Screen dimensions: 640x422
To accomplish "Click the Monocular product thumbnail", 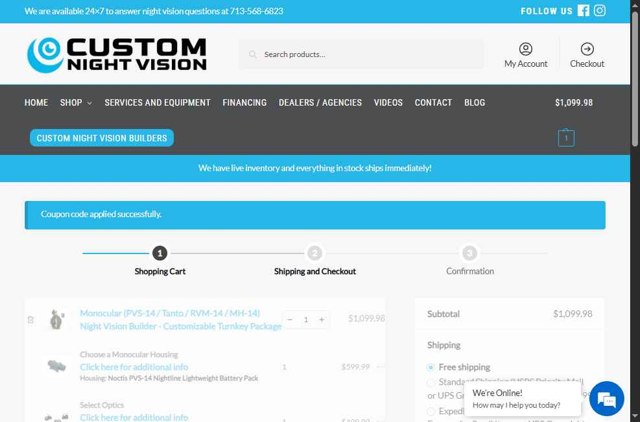I will (57, 320).
